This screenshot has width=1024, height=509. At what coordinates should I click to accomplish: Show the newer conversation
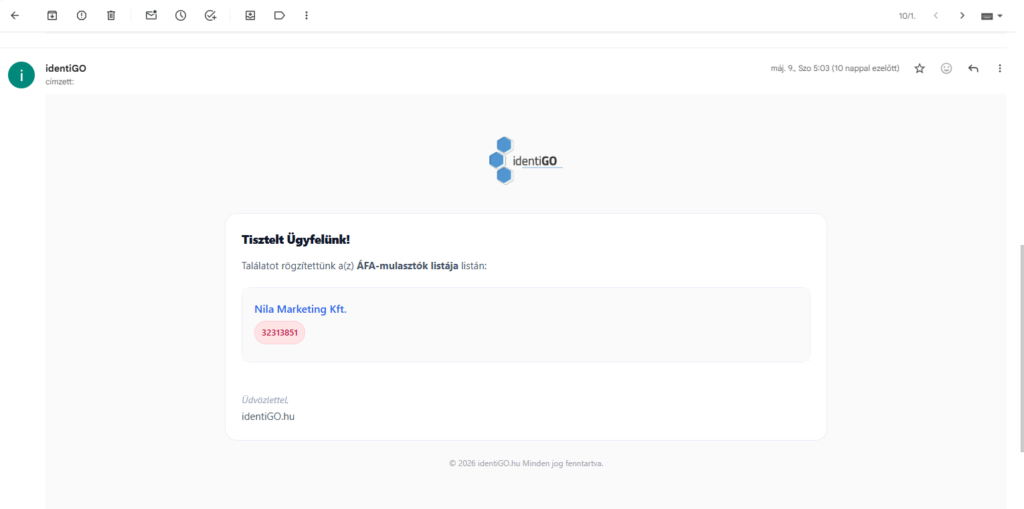936,16
